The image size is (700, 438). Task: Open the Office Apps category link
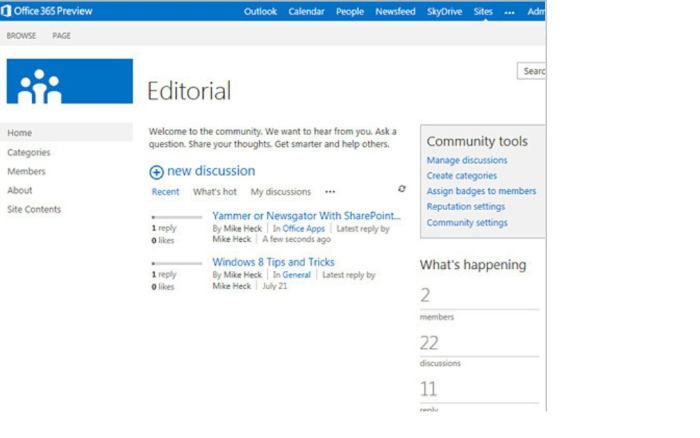[304, 229]
